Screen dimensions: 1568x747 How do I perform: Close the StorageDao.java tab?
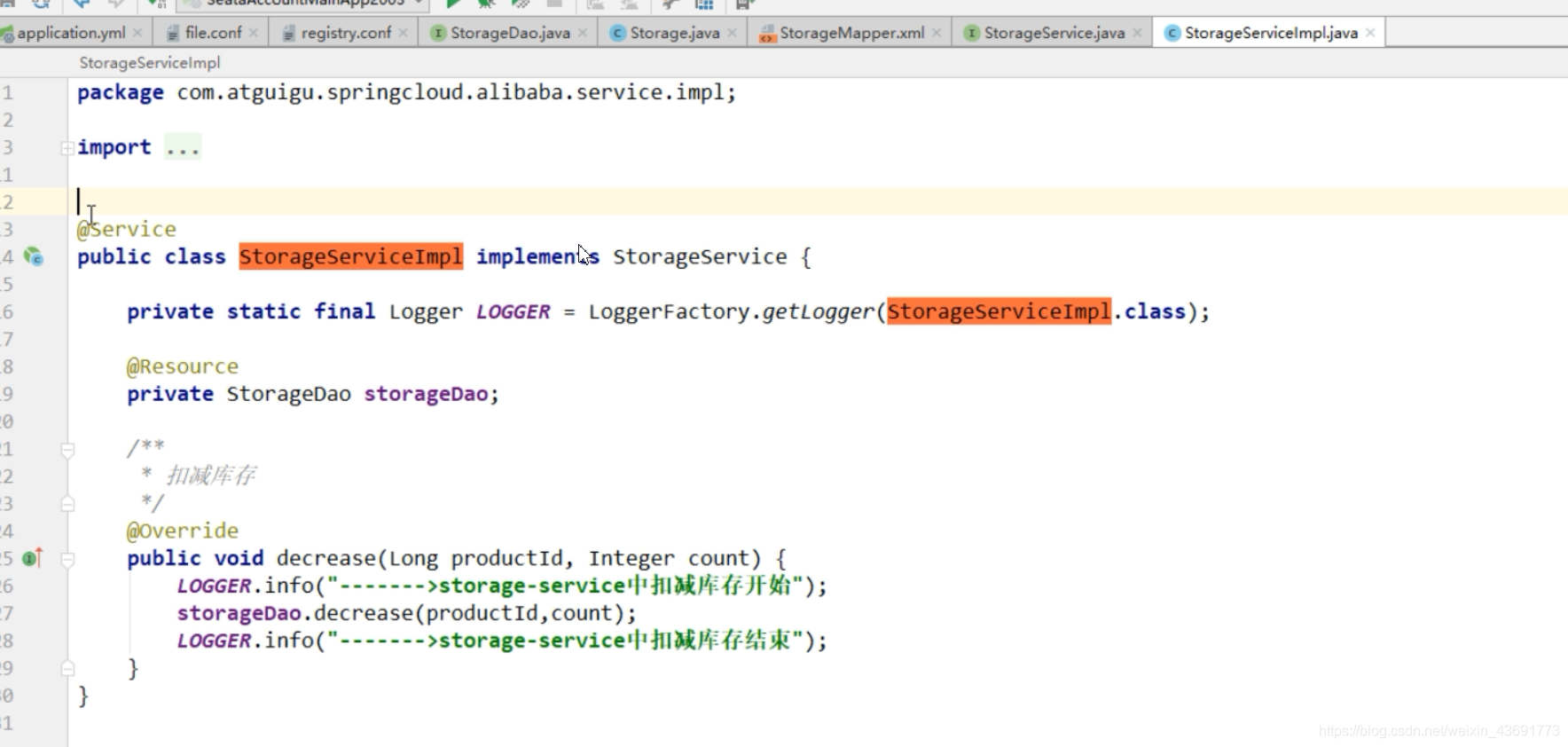click(583, 33)
